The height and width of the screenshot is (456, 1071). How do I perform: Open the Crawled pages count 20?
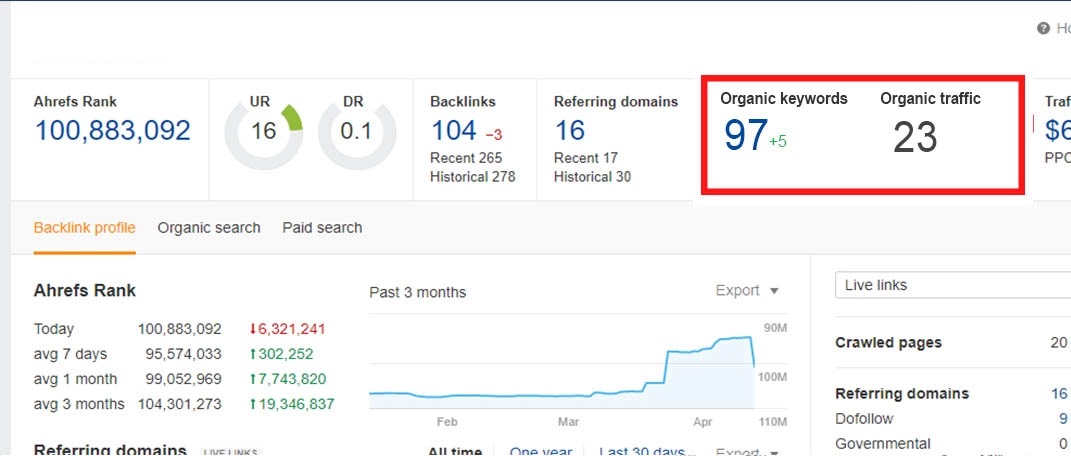(x=1058, y=342)
